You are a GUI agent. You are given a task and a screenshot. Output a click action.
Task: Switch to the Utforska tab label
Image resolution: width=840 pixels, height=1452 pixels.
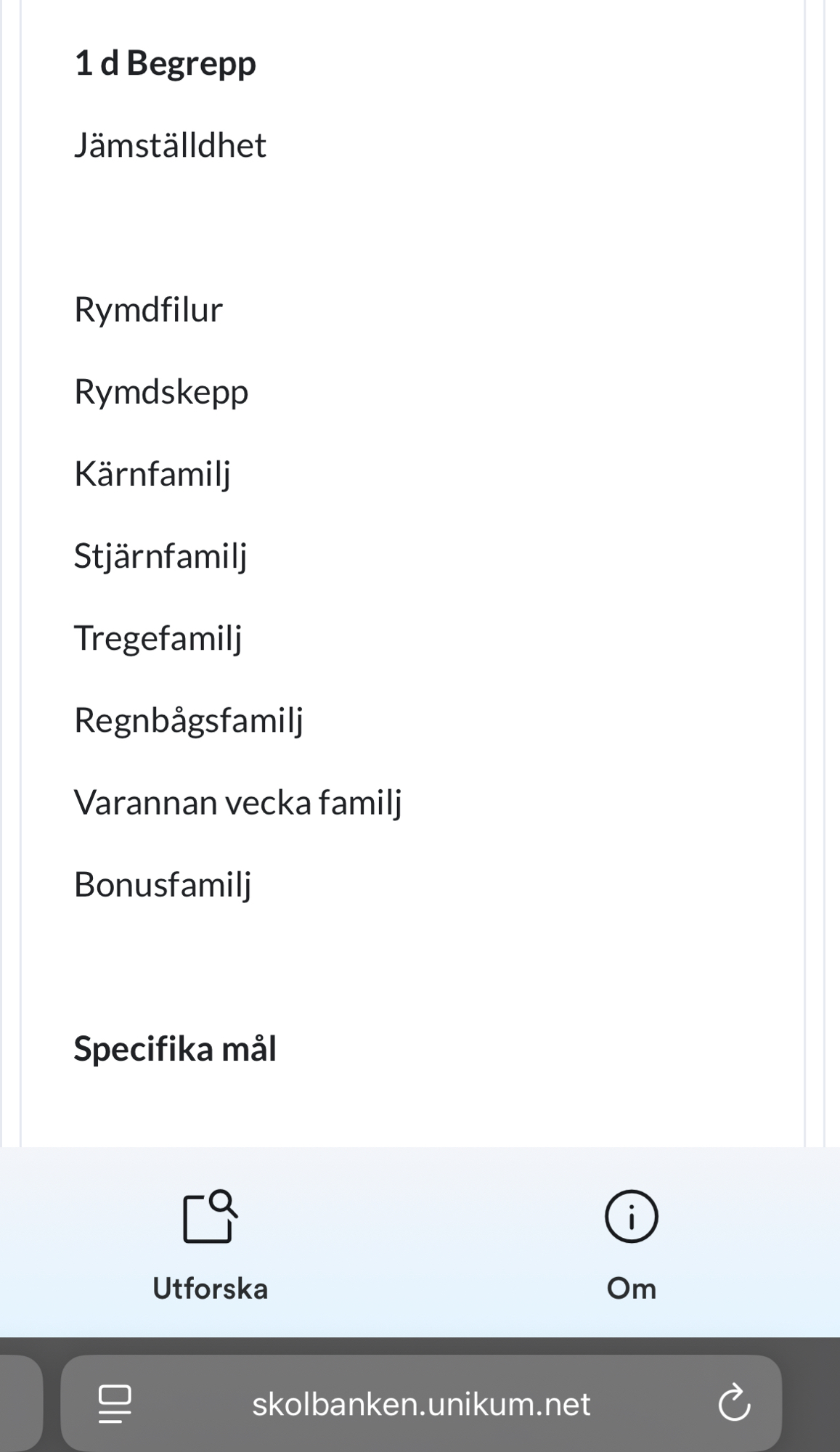[x=210, y=1289]
